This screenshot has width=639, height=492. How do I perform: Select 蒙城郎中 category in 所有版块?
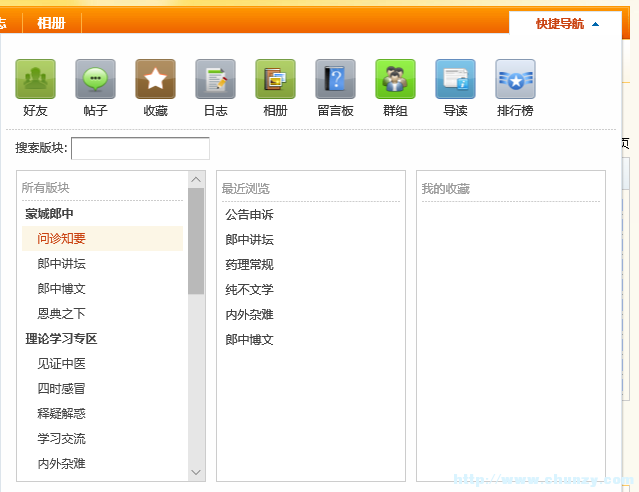(49, 214)
